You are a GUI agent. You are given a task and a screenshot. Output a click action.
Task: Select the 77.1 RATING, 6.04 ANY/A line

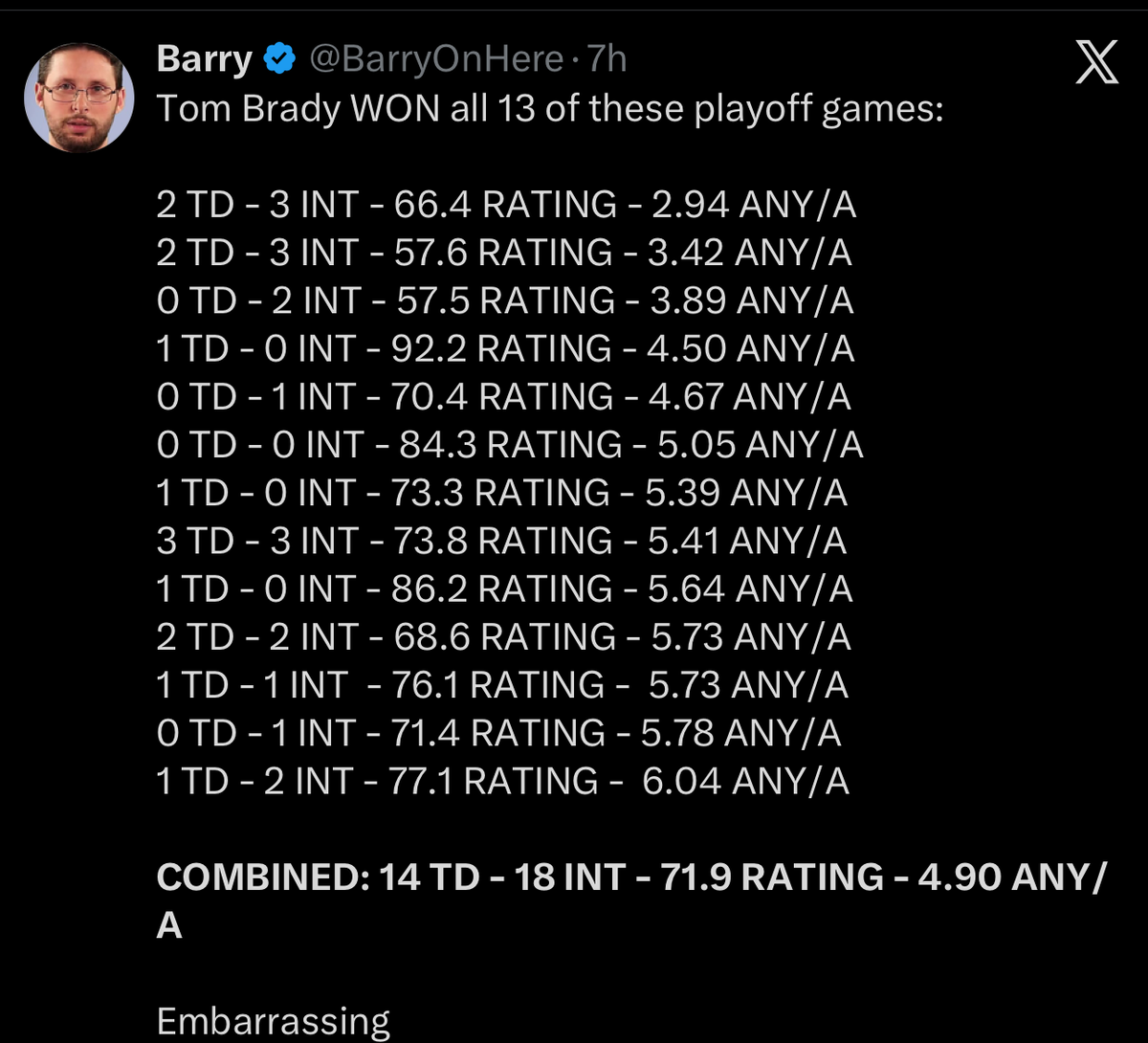pos(502,781)
